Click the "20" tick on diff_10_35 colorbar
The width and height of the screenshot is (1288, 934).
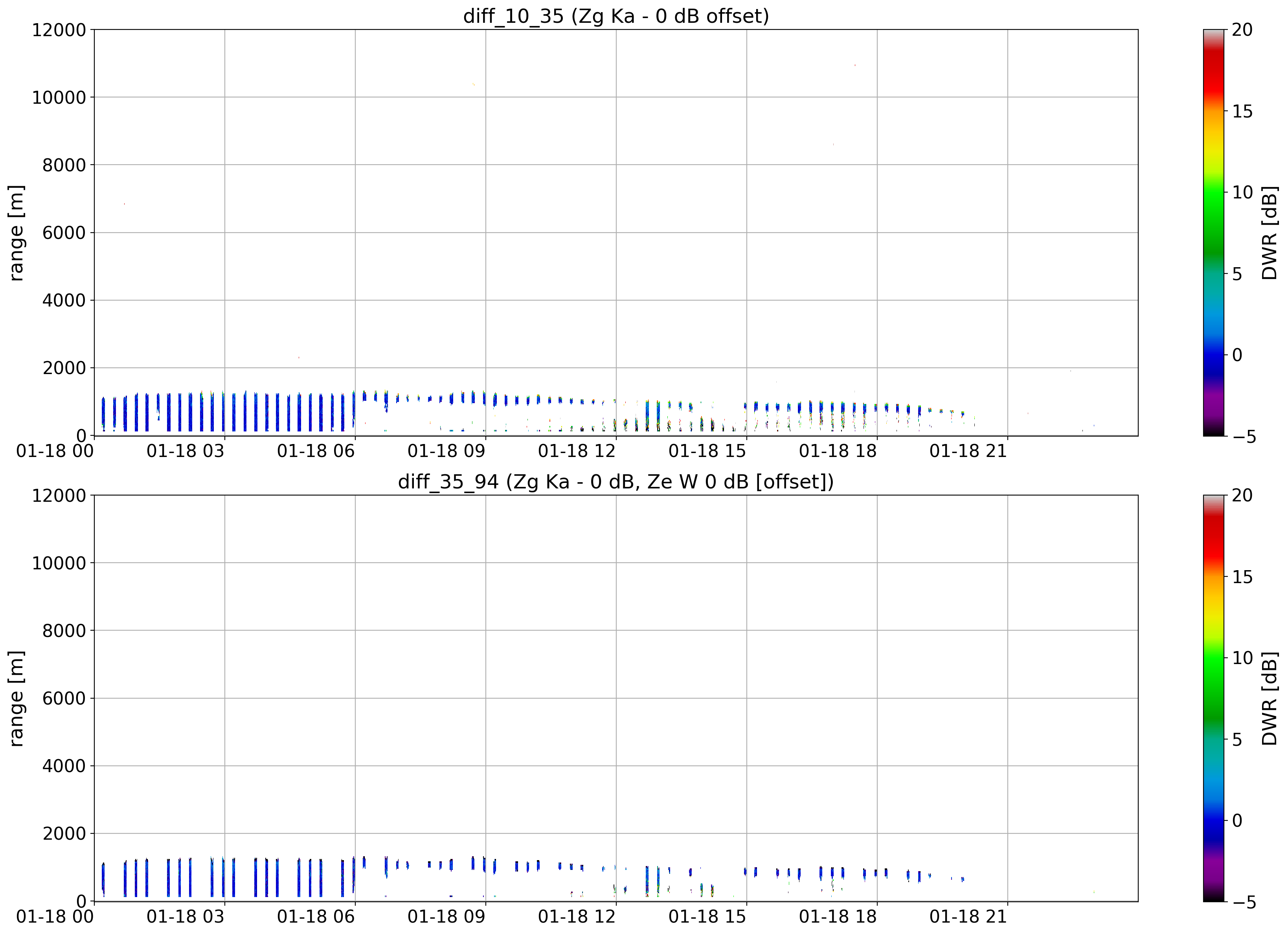tap(1242, 29)
